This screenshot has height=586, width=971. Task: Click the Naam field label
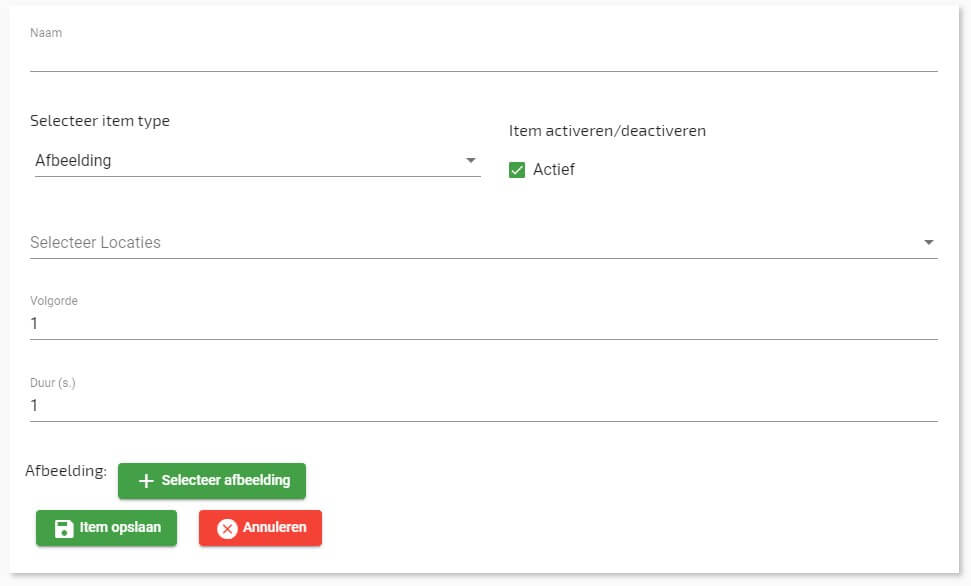coord(46,33)
